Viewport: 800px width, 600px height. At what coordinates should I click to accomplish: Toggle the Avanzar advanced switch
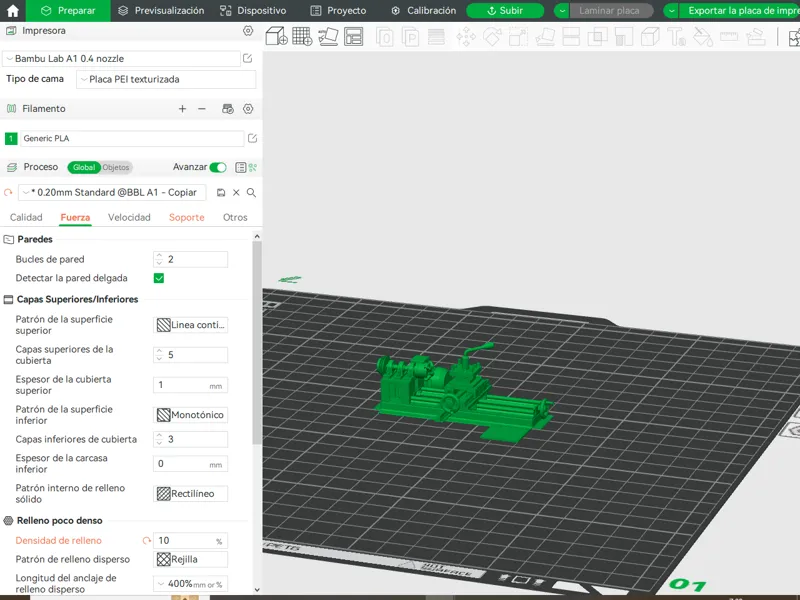coord(218,167)
